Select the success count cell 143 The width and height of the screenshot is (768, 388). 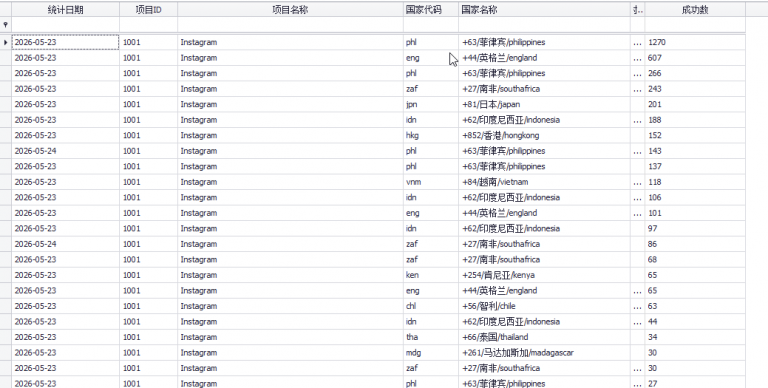(x=695, y=151)
